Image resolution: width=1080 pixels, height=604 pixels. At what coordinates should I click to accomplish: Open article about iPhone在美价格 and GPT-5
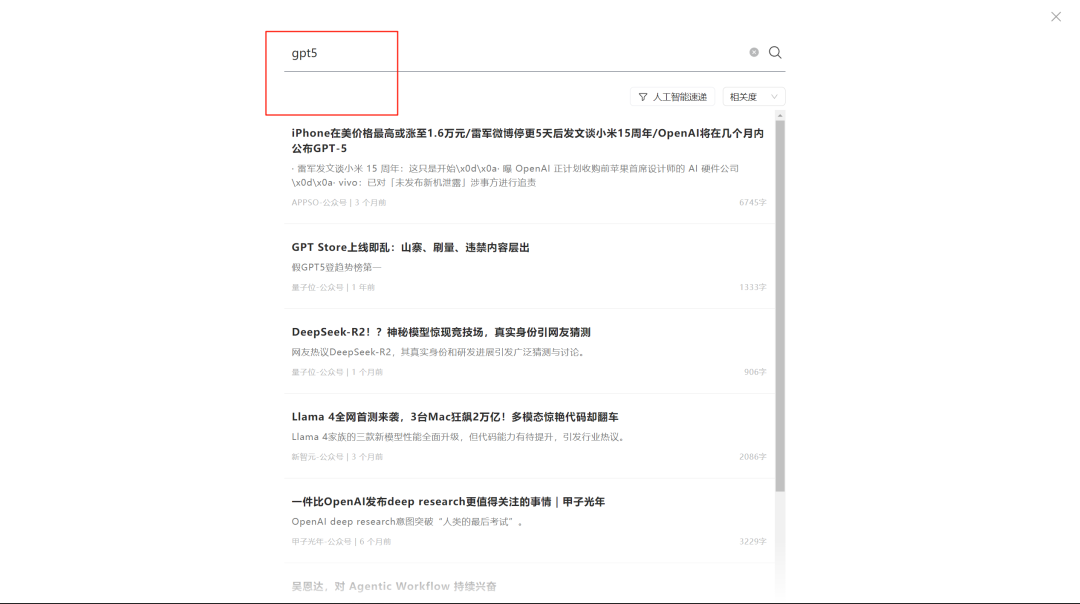528,140
